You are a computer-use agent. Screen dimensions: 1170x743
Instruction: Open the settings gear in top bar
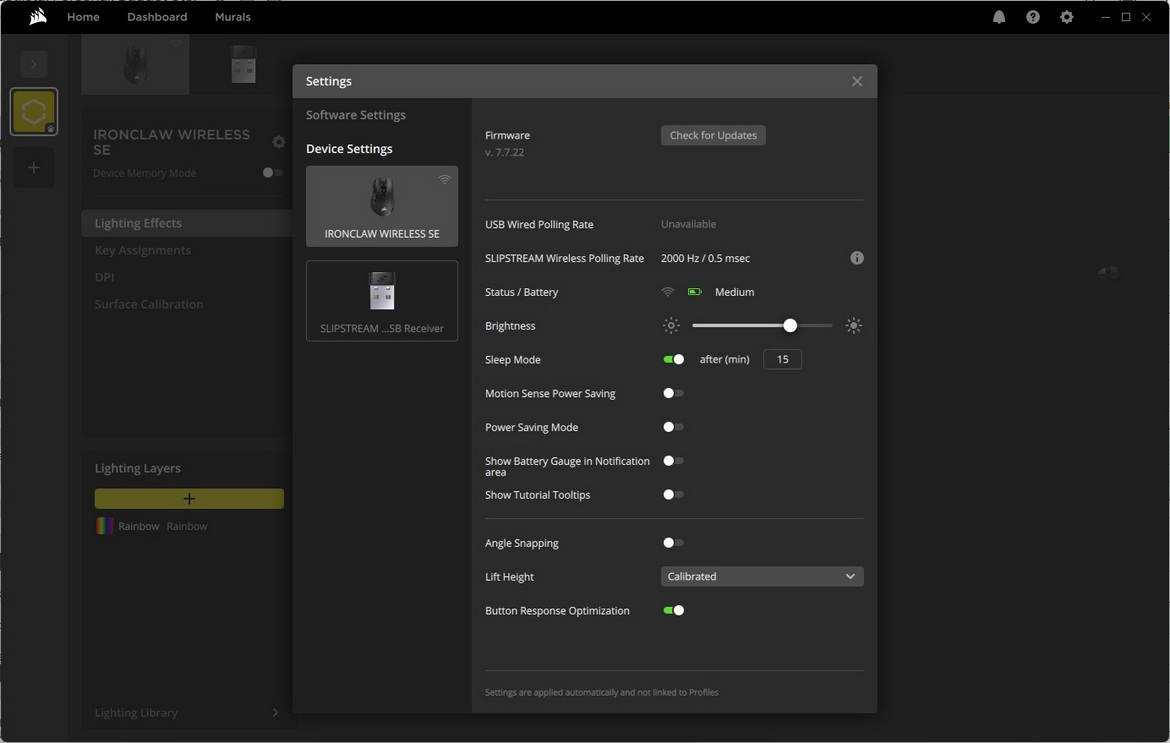point(1067,17)
